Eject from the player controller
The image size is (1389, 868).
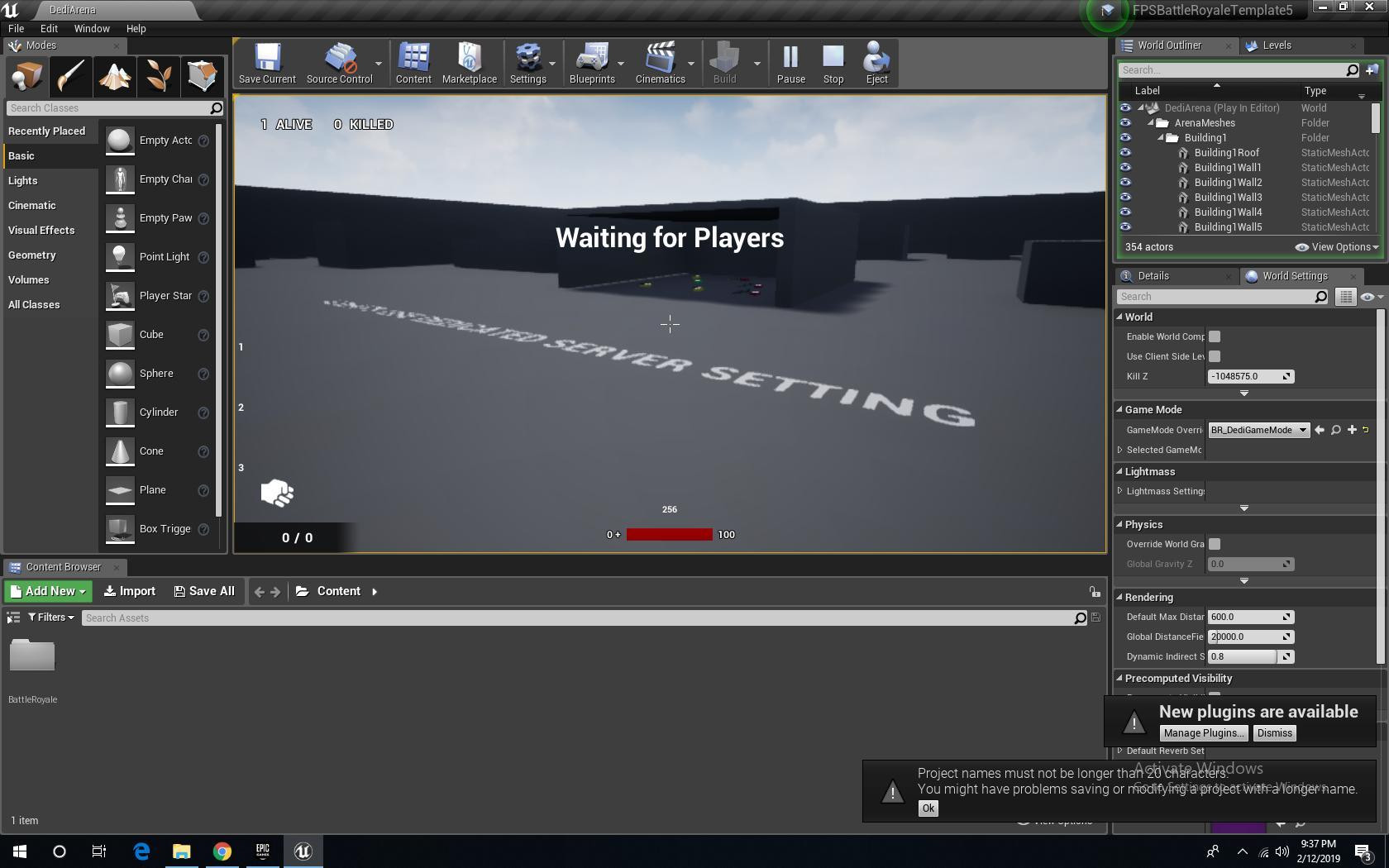(876, 63)
